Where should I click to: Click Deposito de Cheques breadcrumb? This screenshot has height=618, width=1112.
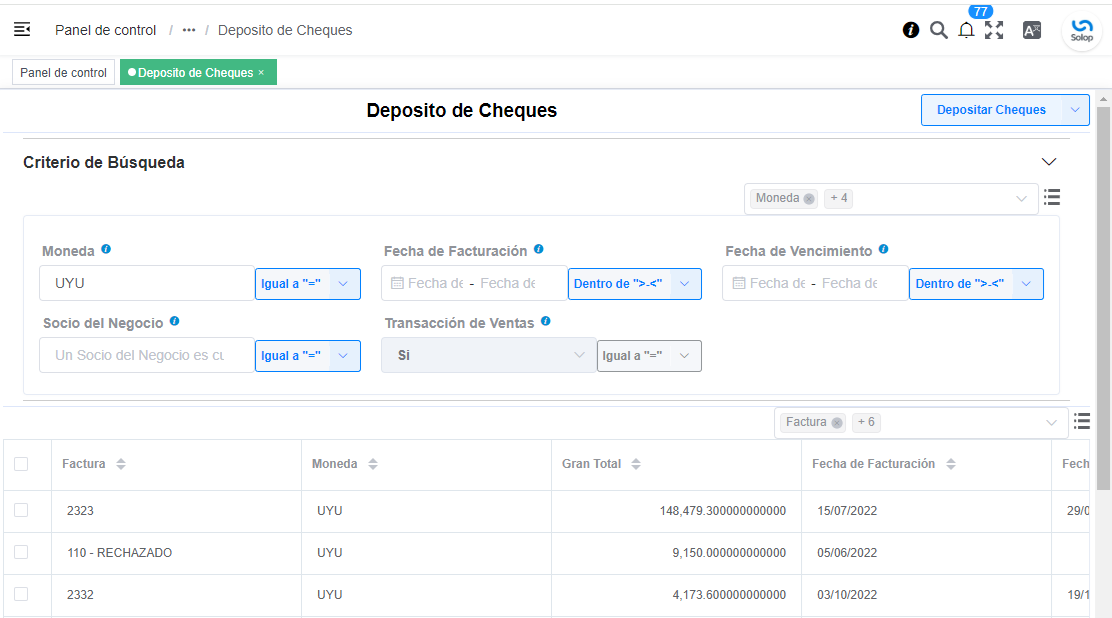point(285,30)
